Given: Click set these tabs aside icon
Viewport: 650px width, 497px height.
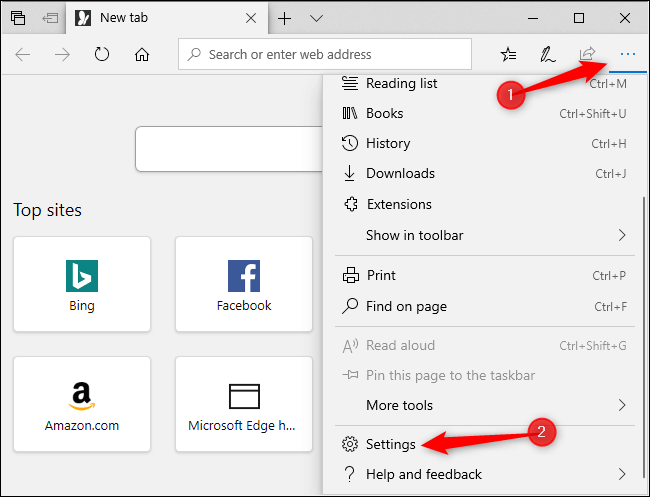Looking at the screenshot, I should coord(50,18).
